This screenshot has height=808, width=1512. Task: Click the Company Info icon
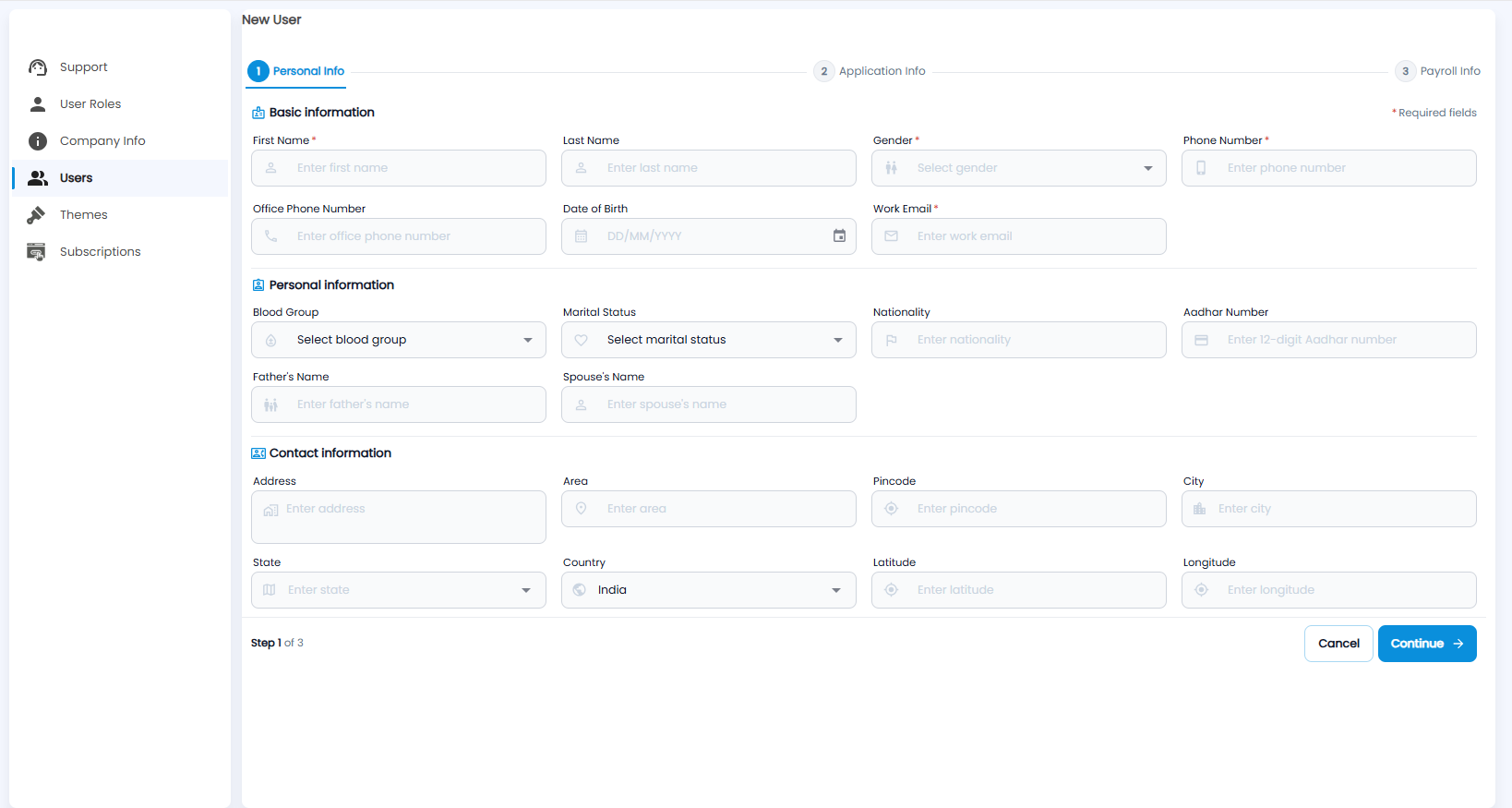click(38, 141)
